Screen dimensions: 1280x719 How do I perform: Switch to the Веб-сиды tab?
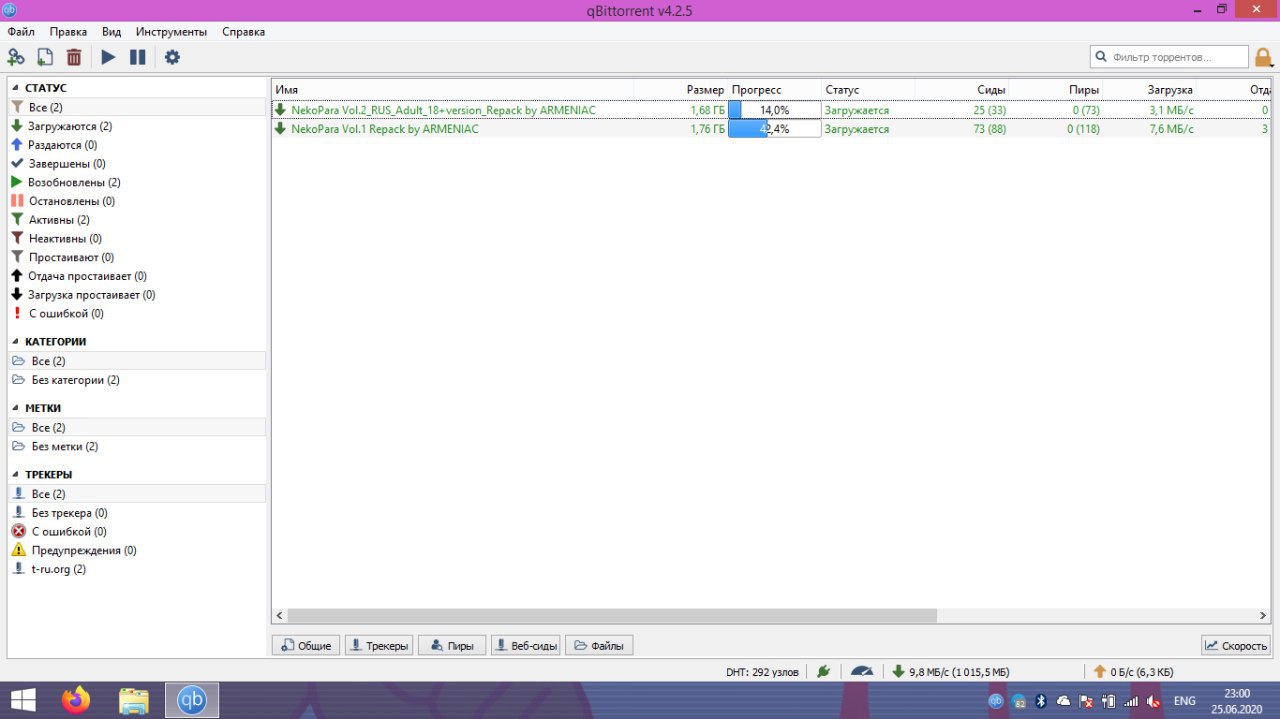pos(526,646)
